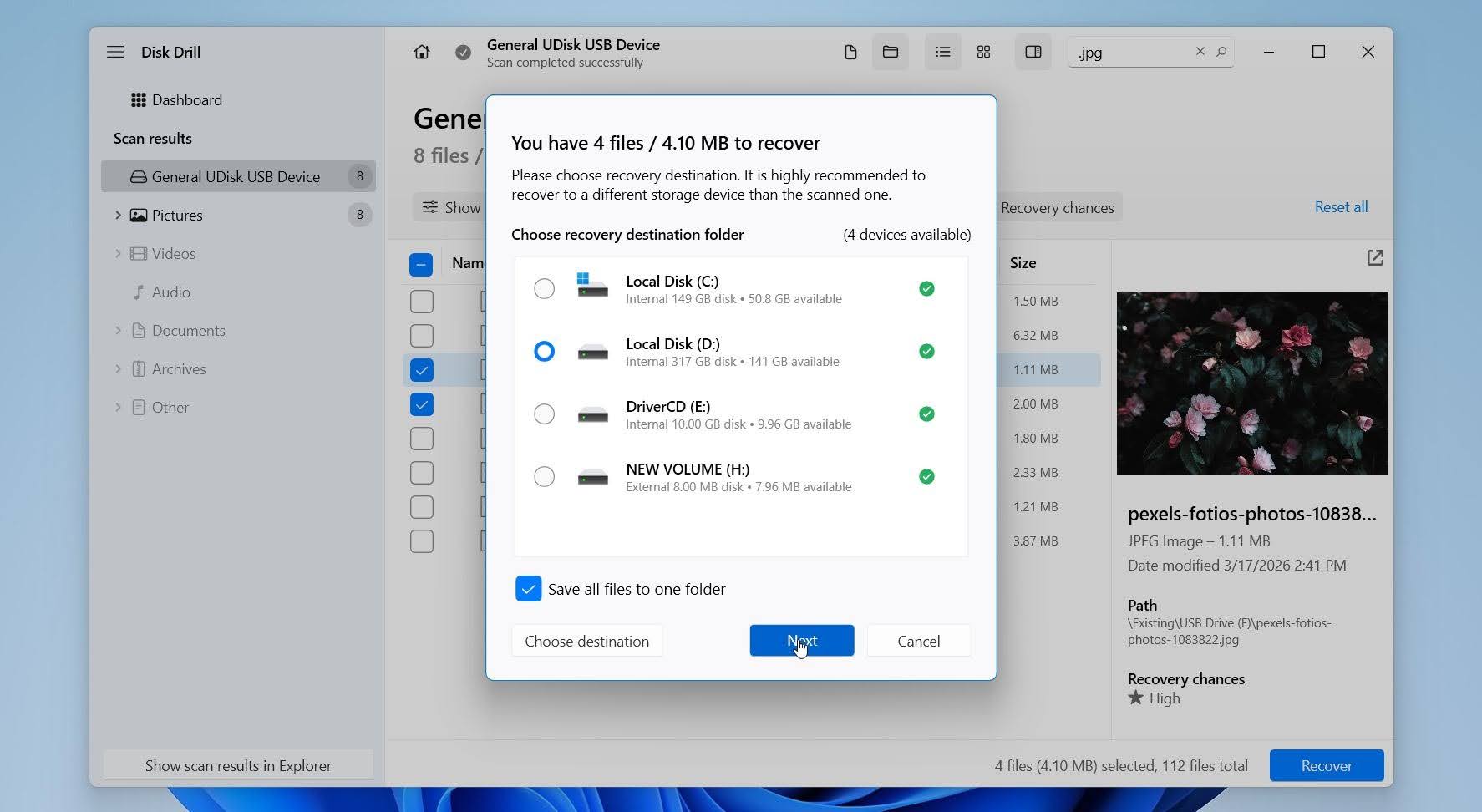The height and width of the screenshot is (812, 1482).
Task: Select Local Disk (D:) radio button
Action: click(x=544, y=351)
